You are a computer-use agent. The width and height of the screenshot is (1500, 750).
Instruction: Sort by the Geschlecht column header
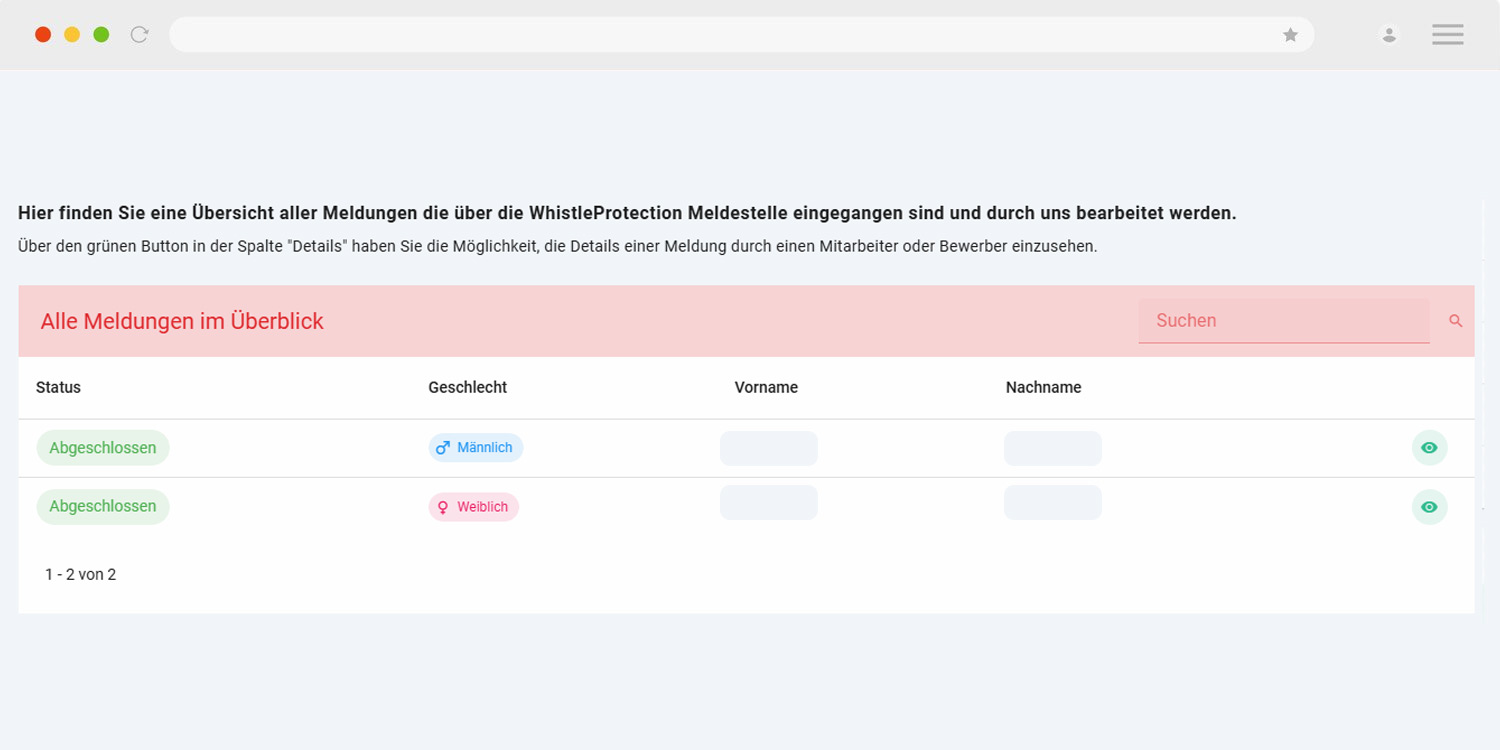click(467, 387)
